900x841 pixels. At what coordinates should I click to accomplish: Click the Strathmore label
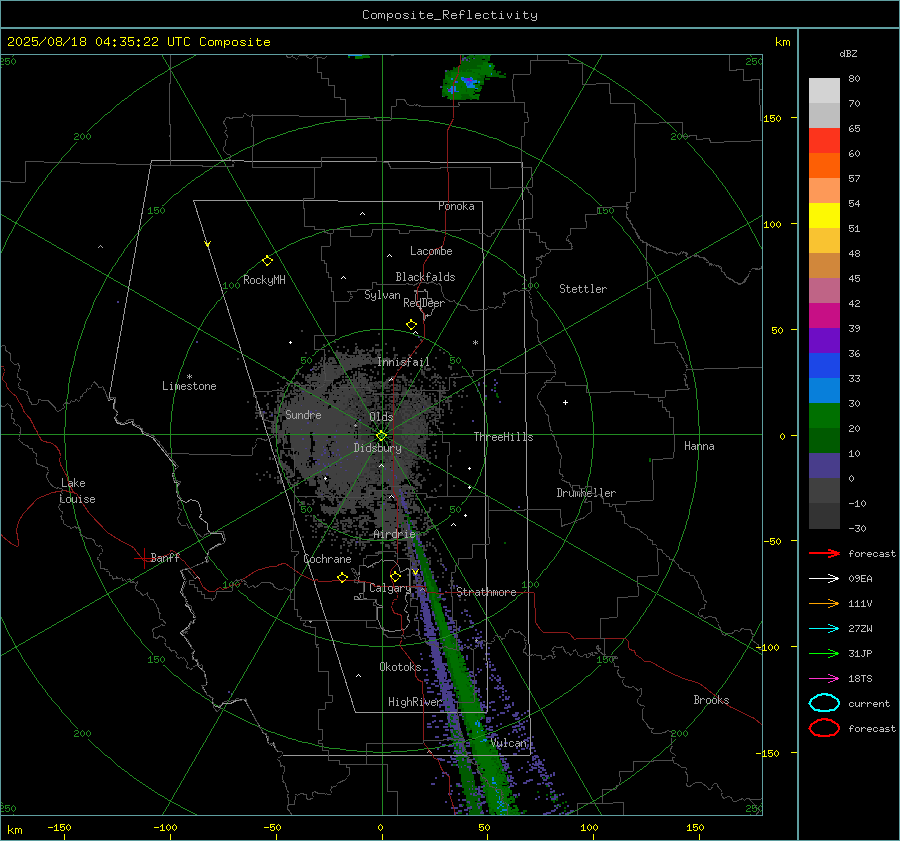[486, 592]
